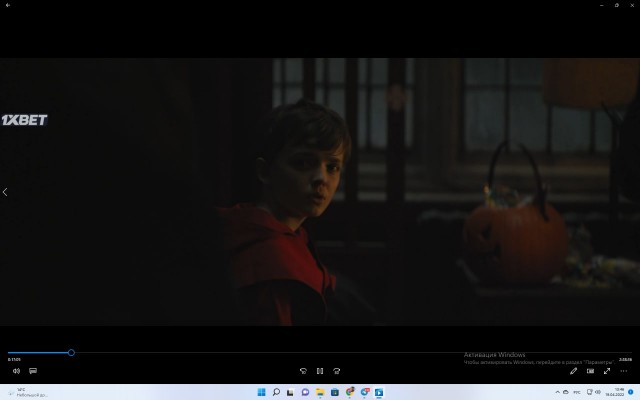
Task: Click the seek bar handle
Action: (x=71, y=353)
